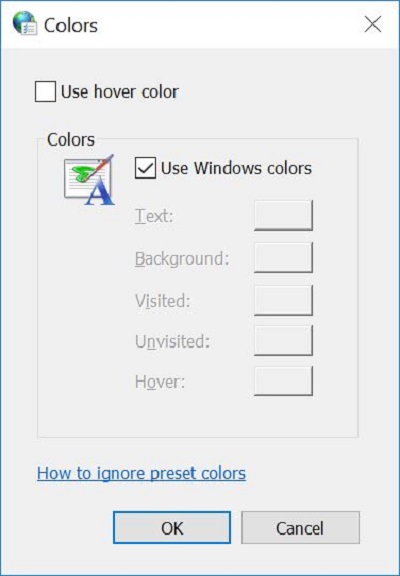Click the 'Unvisited:' field label
The image size is (400, 576).
click(x=172, y=341)
